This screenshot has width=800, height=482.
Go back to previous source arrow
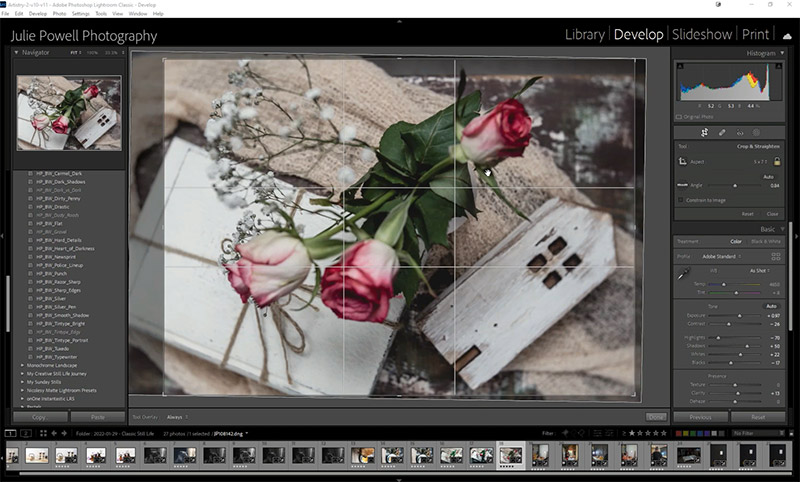(54, 433)
